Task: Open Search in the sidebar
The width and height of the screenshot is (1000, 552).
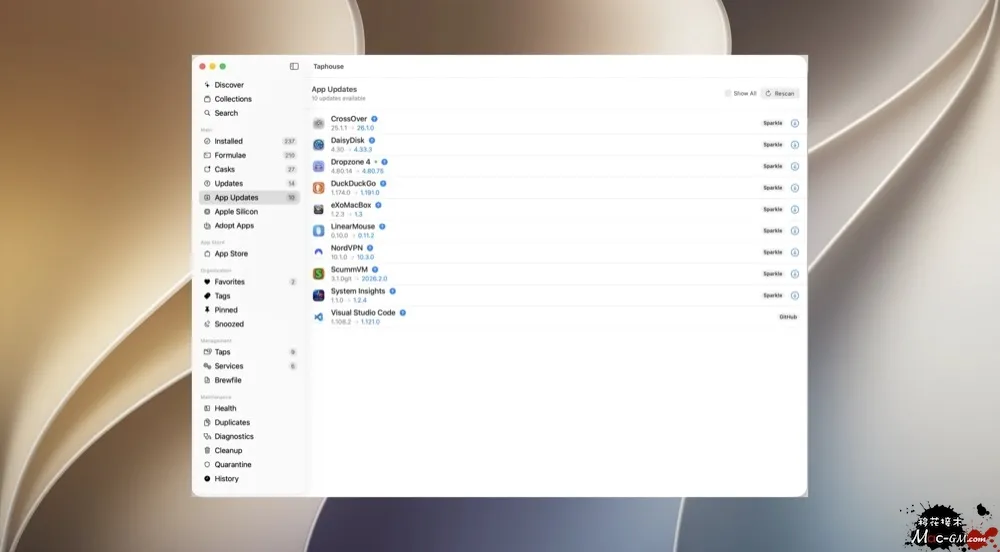Action: 249,113
